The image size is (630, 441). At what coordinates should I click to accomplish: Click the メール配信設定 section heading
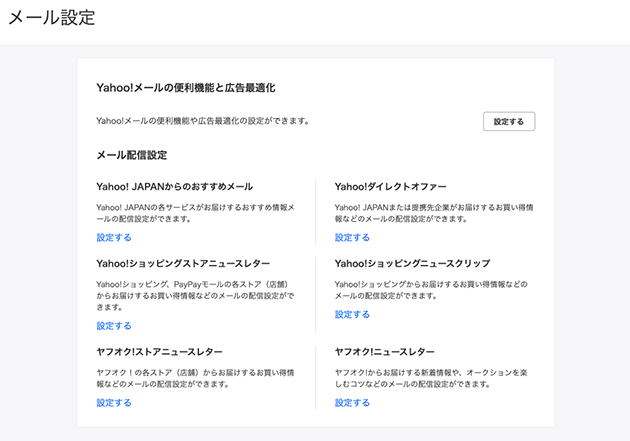tap(131, 155)
